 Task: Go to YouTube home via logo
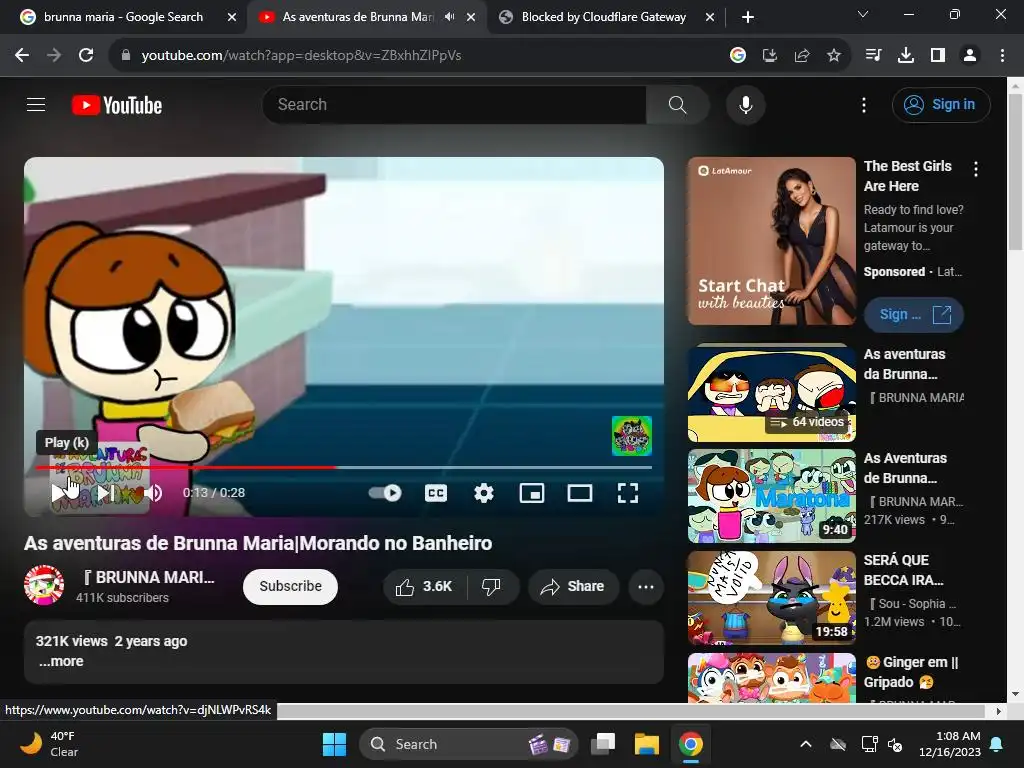coord(117,105)
